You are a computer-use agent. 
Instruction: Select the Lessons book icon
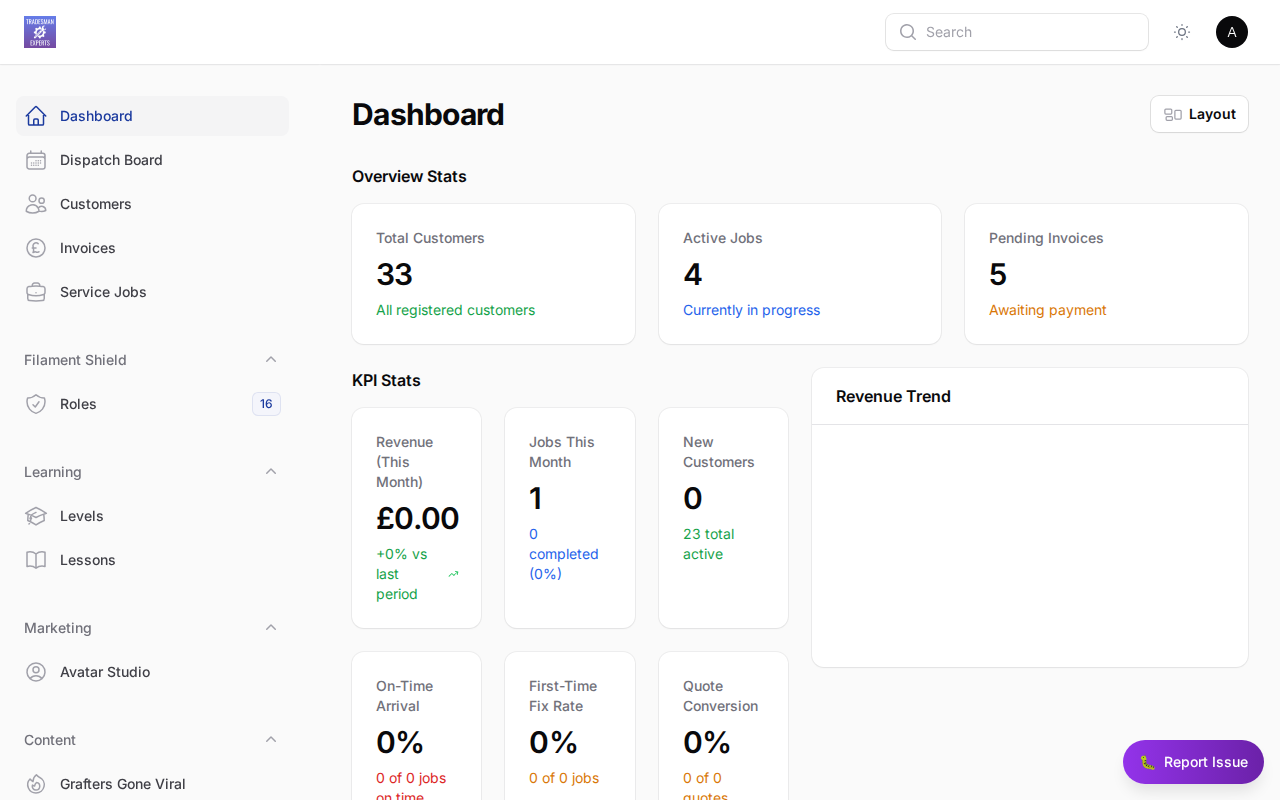coord(36,560)
